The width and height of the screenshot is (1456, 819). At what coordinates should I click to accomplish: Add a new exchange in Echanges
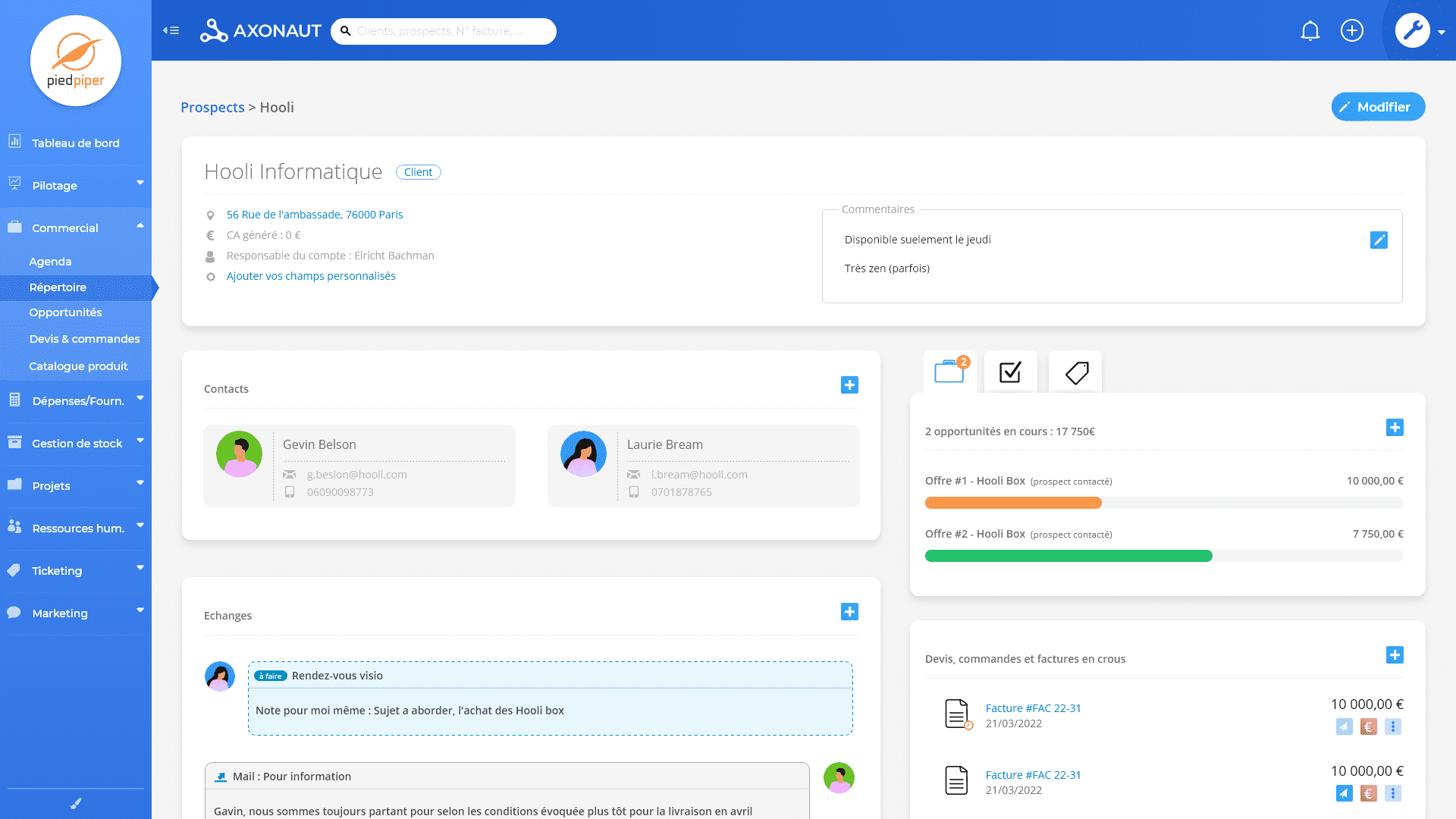pyautogui.click(x=849, y=612)
